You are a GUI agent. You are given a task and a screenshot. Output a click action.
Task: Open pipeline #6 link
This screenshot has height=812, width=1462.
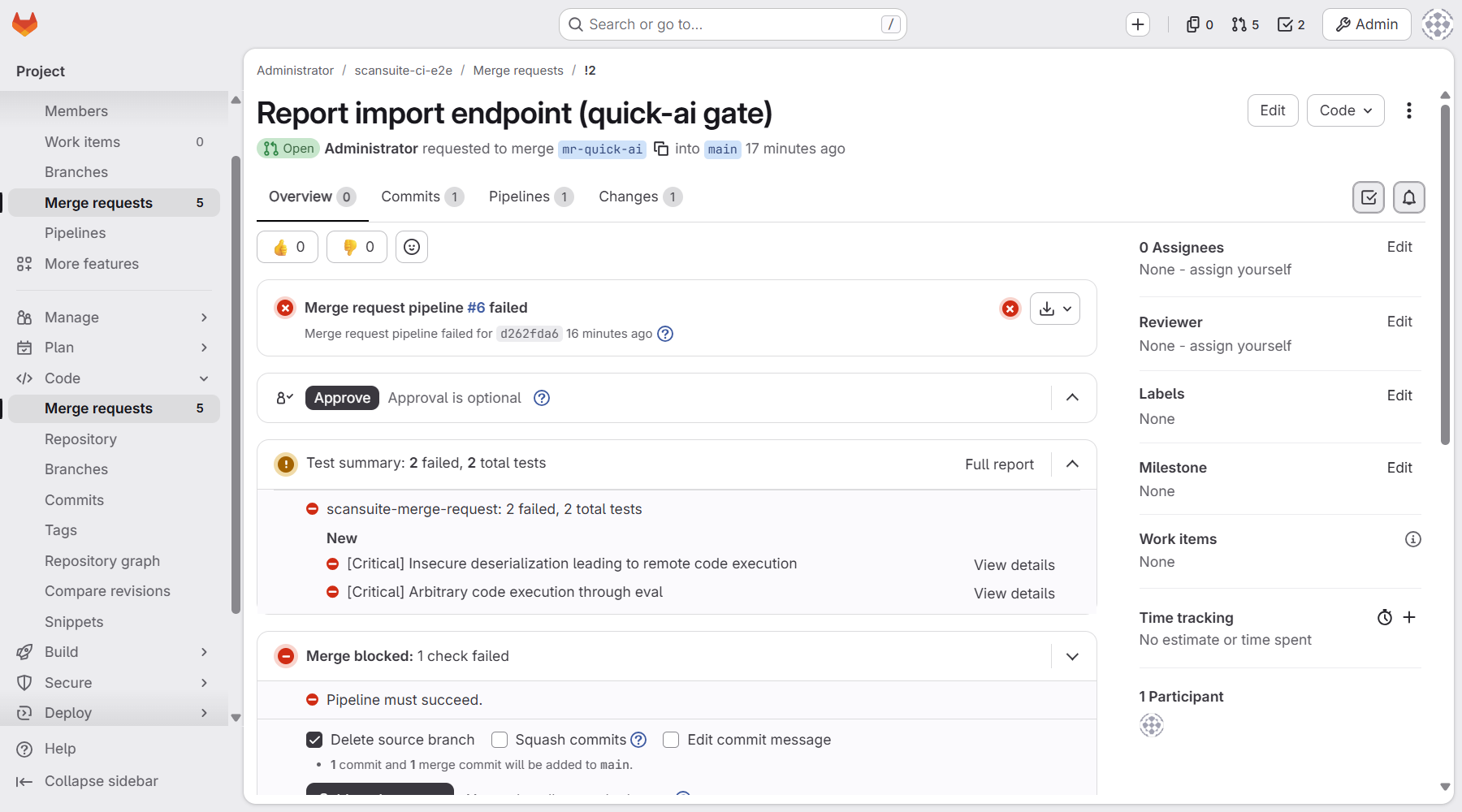(476, 308)
